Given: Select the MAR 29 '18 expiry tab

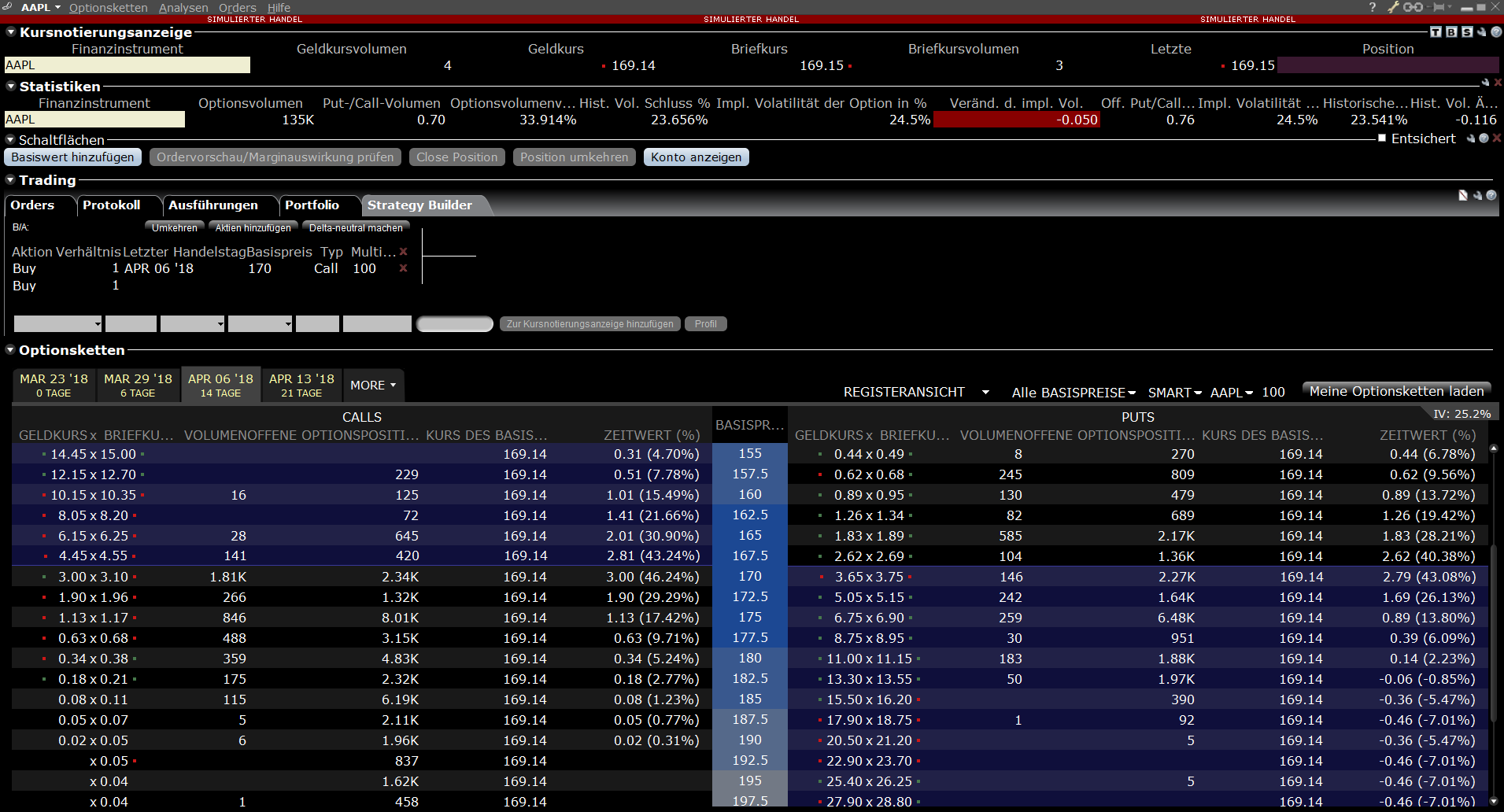Looking at the screenshot, I should tap(138, 385).
